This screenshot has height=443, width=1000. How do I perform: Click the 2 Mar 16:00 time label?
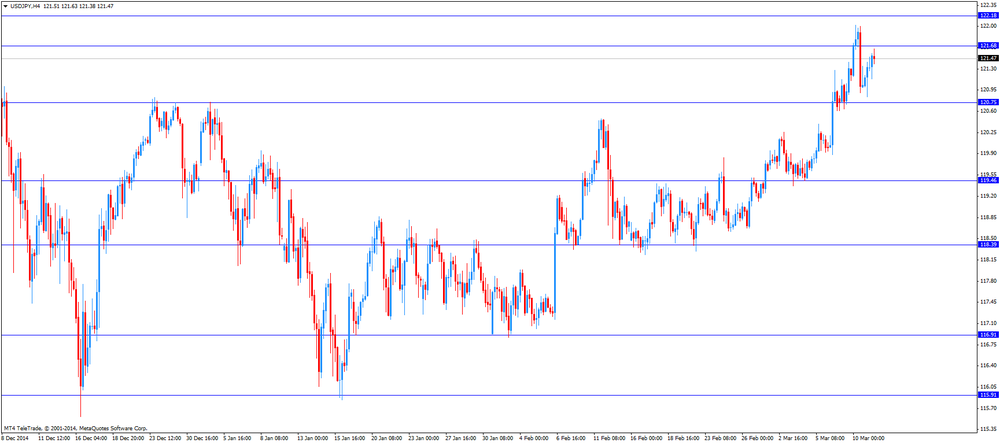coord(793,439)
